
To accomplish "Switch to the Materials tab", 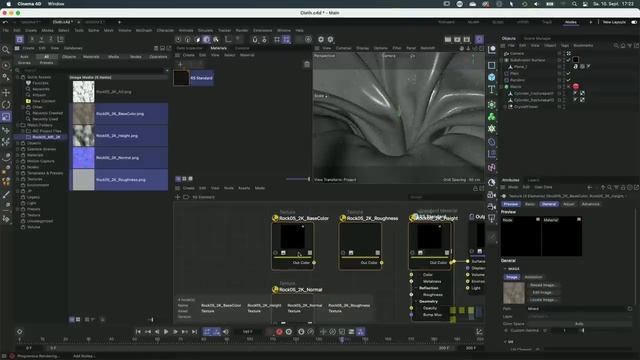I will [x=218, y=48].
